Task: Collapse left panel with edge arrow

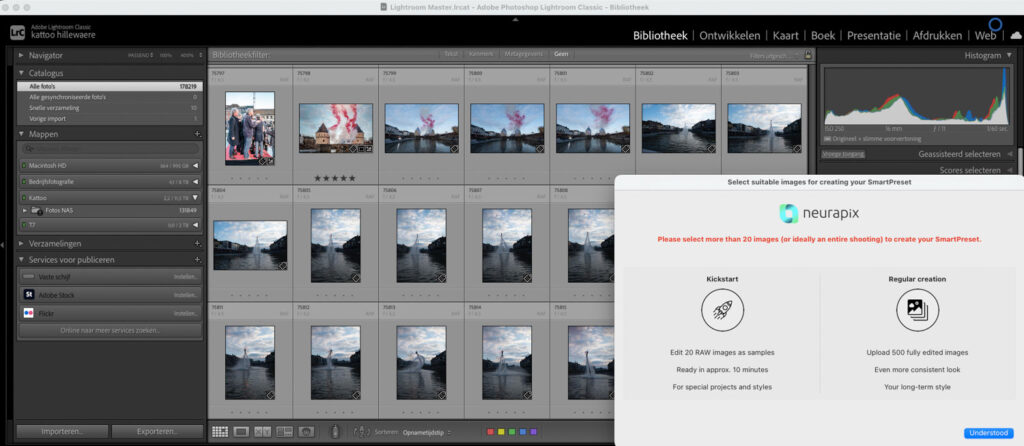Action: pos(3,244)
